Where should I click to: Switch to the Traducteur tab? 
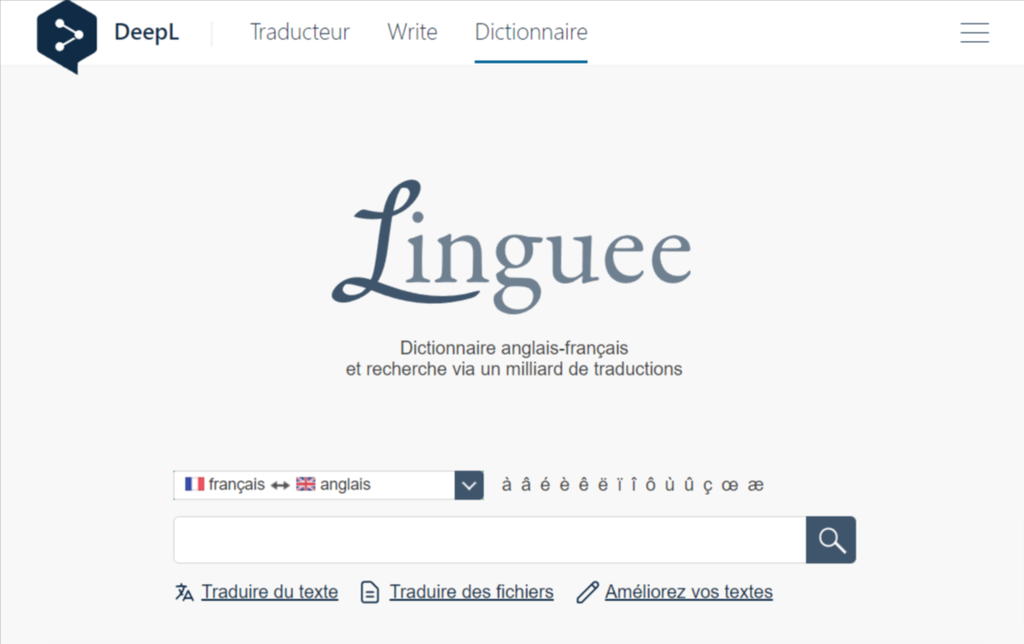pos(299,32)
